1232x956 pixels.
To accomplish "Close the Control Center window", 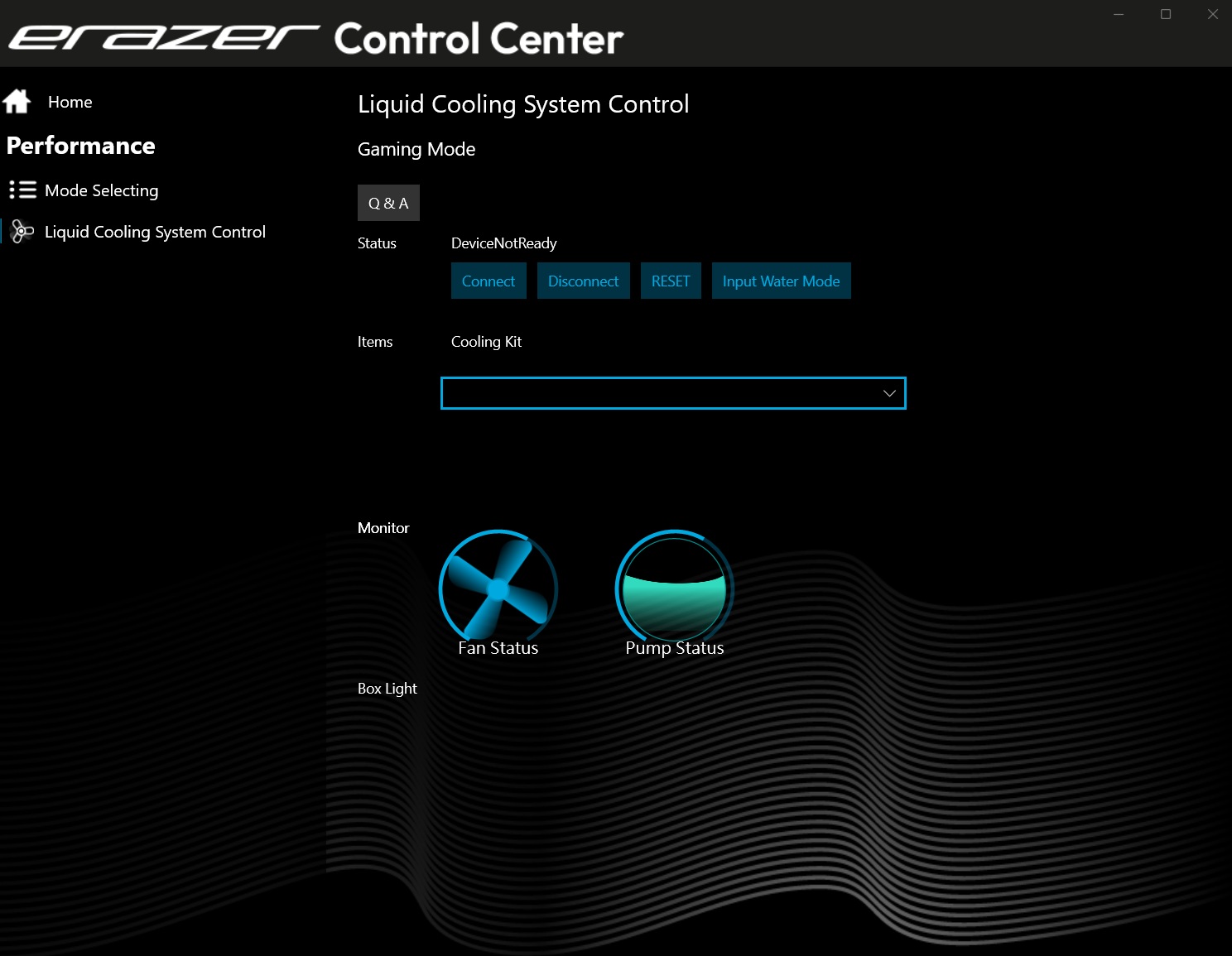I will [1212, 14].
